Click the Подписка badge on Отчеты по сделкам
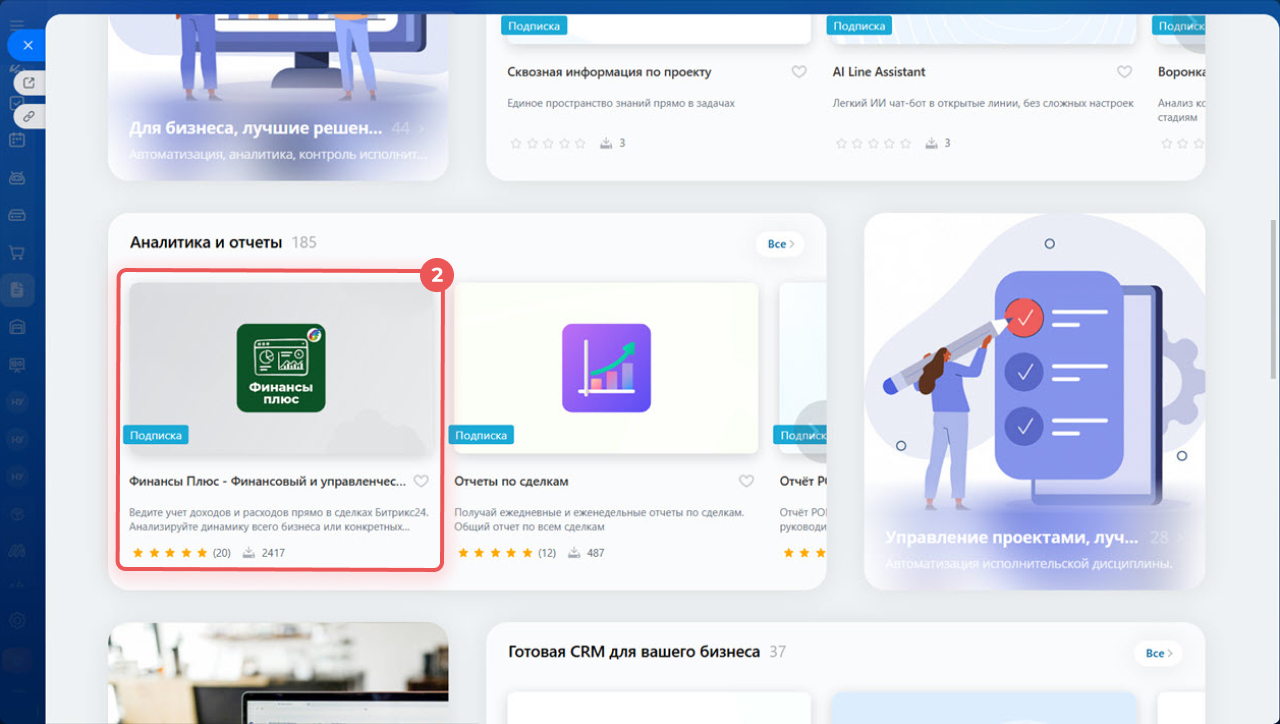The image size is (1280, 724). (481, 435)
